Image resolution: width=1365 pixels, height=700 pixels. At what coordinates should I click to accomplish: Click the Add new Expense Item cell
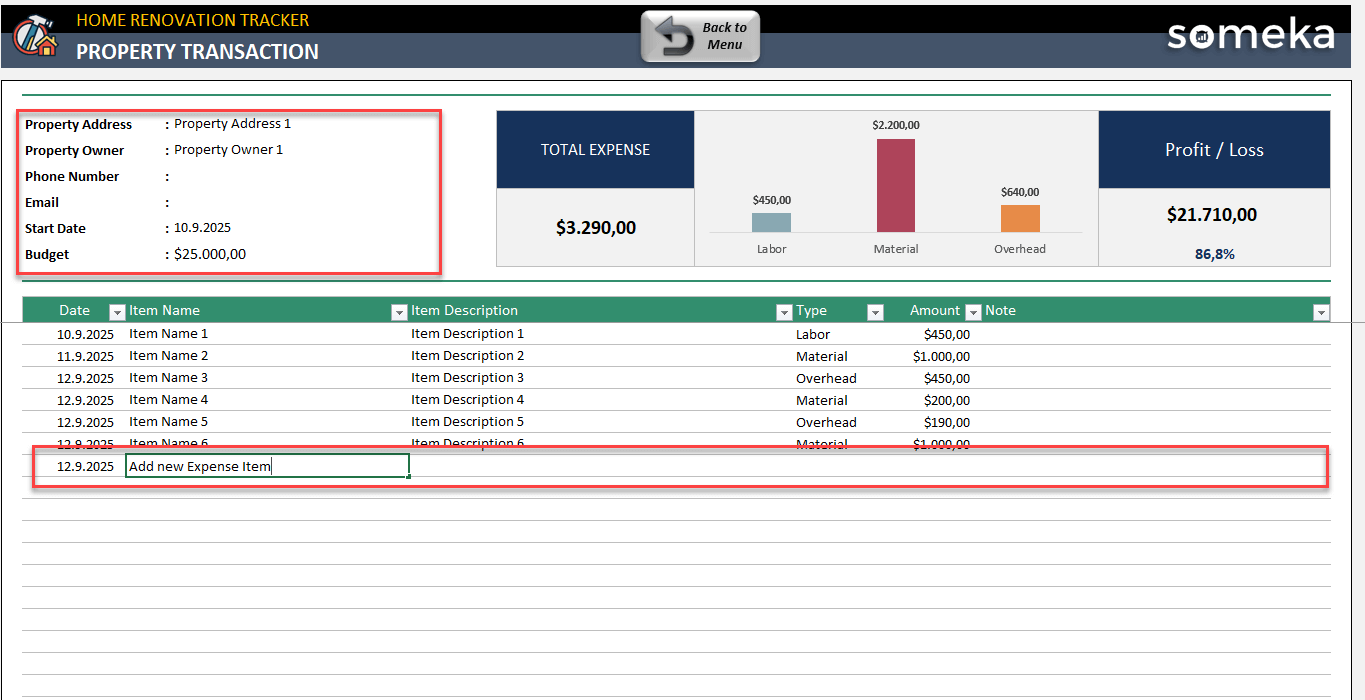[x=267, y=464]
